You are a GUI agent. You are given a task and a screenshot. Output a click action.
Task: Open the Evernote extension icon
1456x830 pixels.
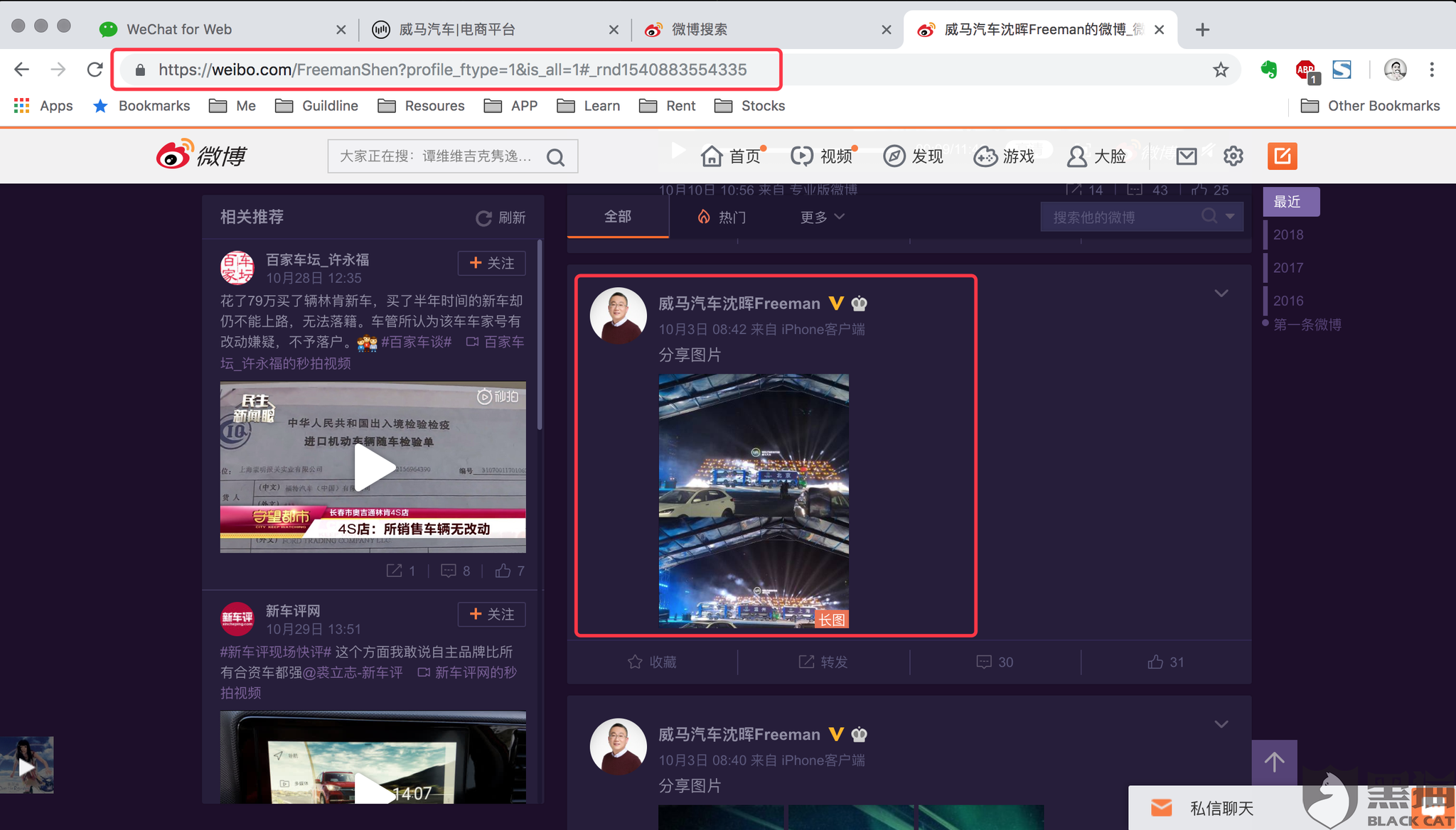[x=1269, y=70]
